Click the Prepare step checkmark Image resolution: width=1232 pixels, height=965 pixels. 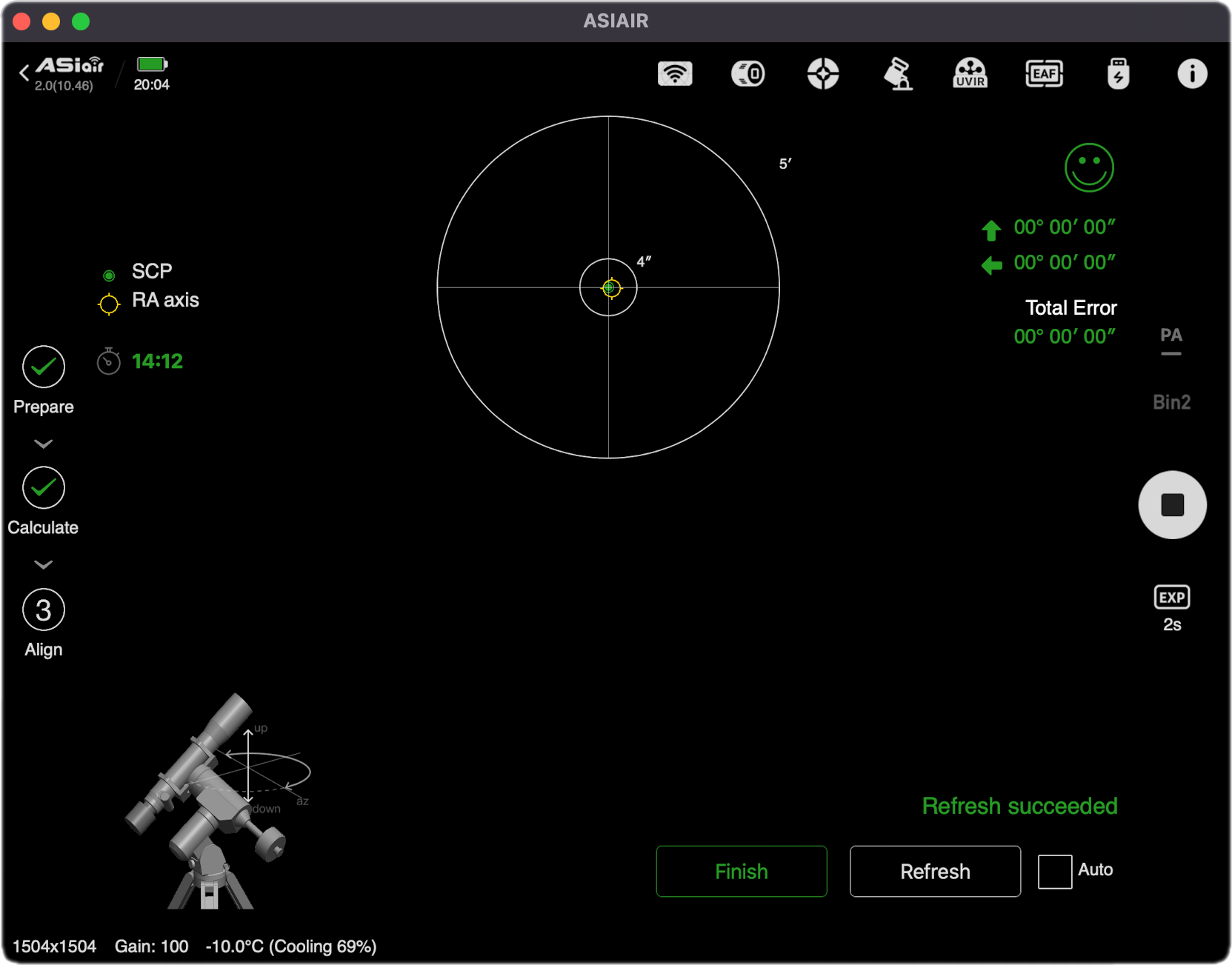pos(44,367)
